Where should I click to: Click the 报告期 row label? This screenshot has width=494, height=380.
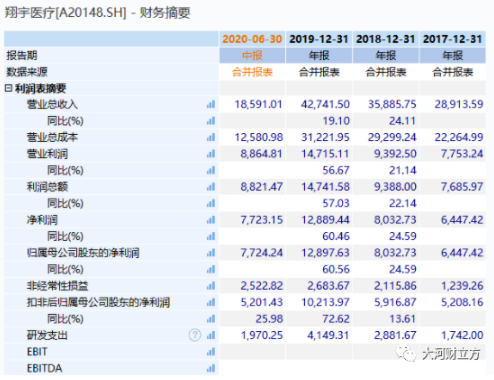pos(22,55)
